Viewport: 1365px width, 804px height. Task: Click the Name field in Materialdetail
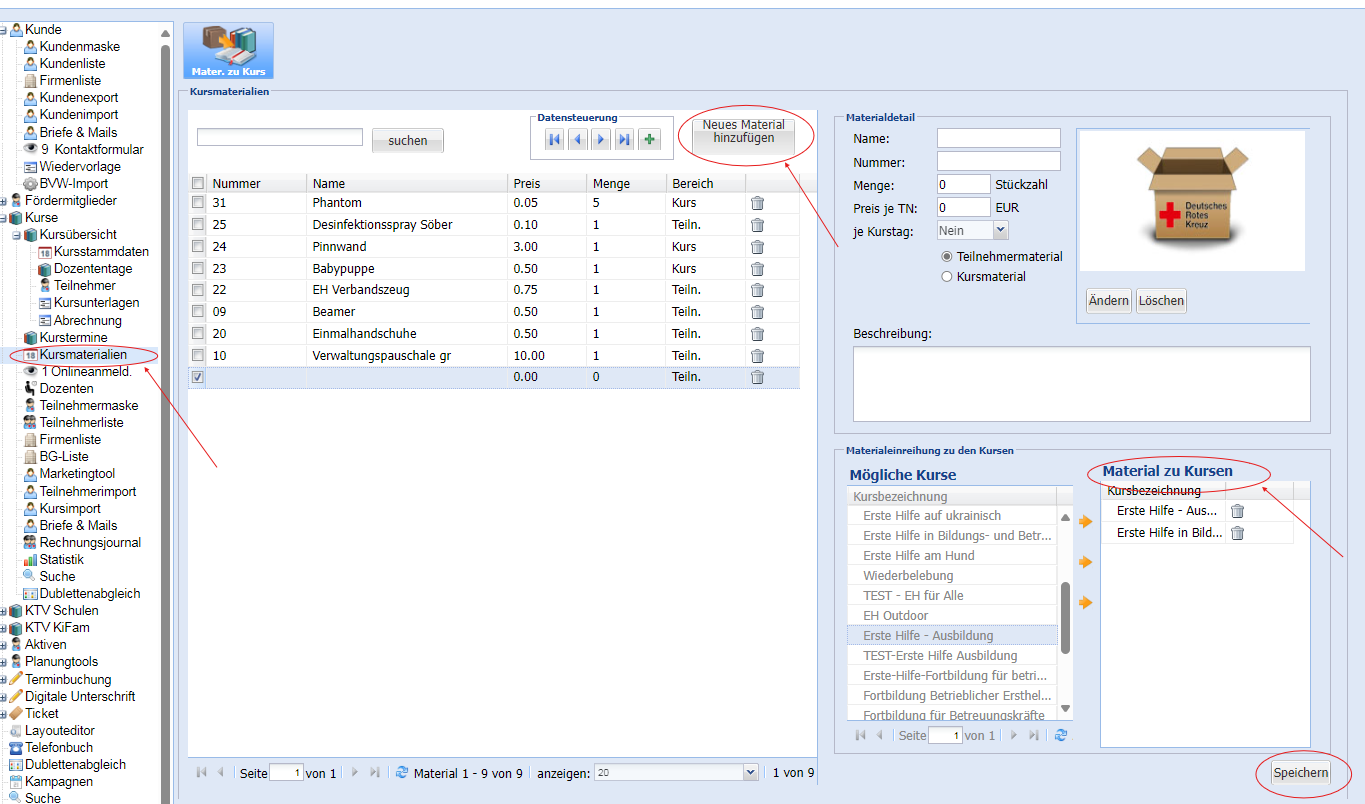pos(998,138)
